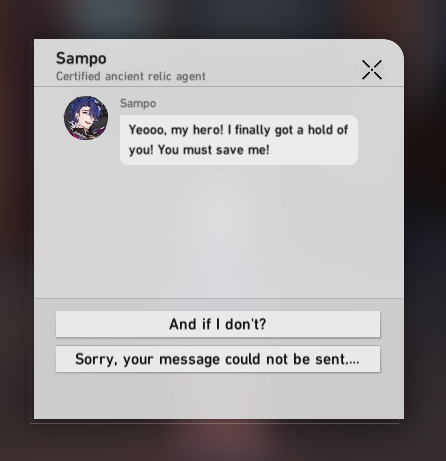Click Sampo's "Yeooo, my hero!" message bubble
The width and height of the screenshot is (446, 461).
[239, 140]
